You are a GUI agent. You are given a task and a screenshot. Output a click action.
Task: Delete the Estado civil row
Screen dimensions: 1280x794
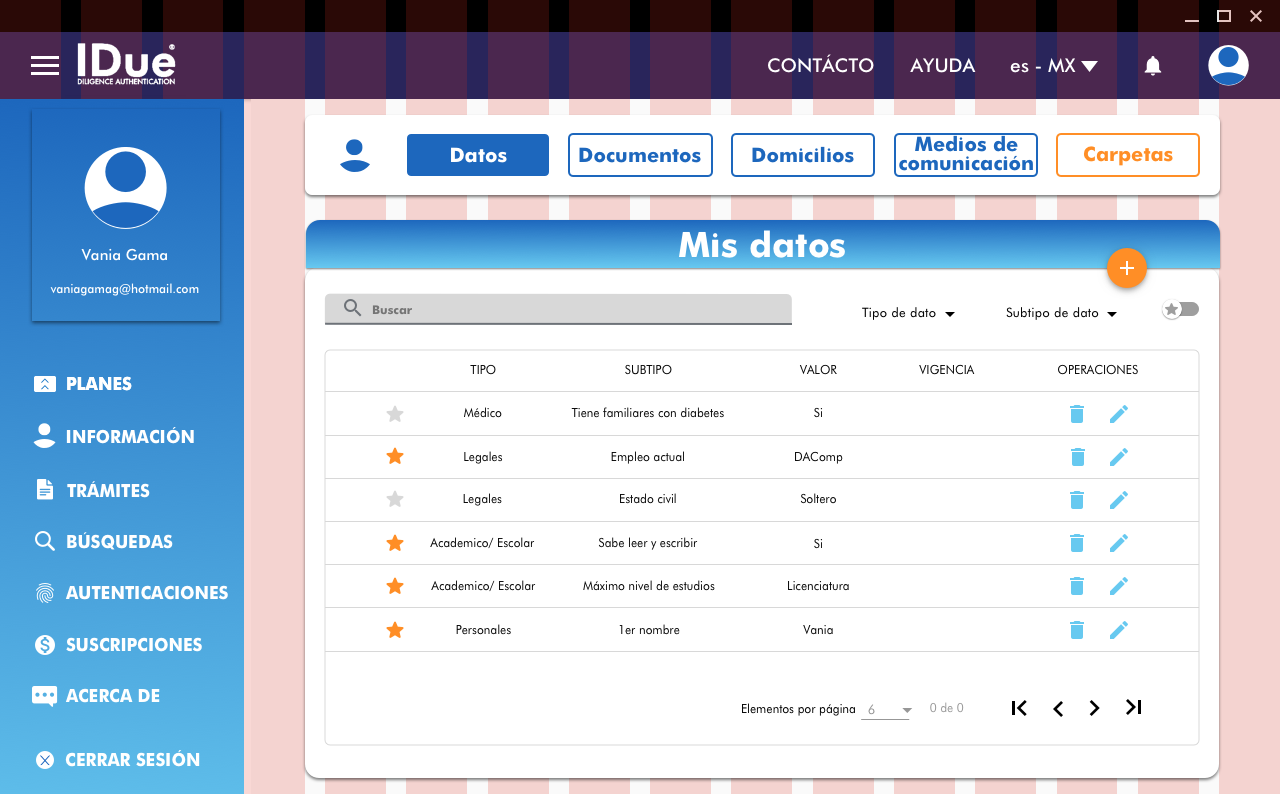[1077, 499]
